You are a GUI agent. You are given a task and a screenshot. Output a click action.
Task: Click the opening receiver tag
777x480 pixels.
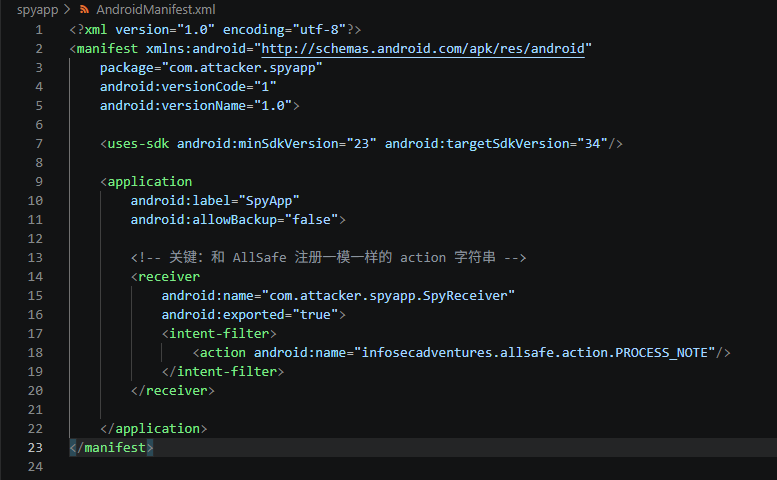(x=166, y=277)
